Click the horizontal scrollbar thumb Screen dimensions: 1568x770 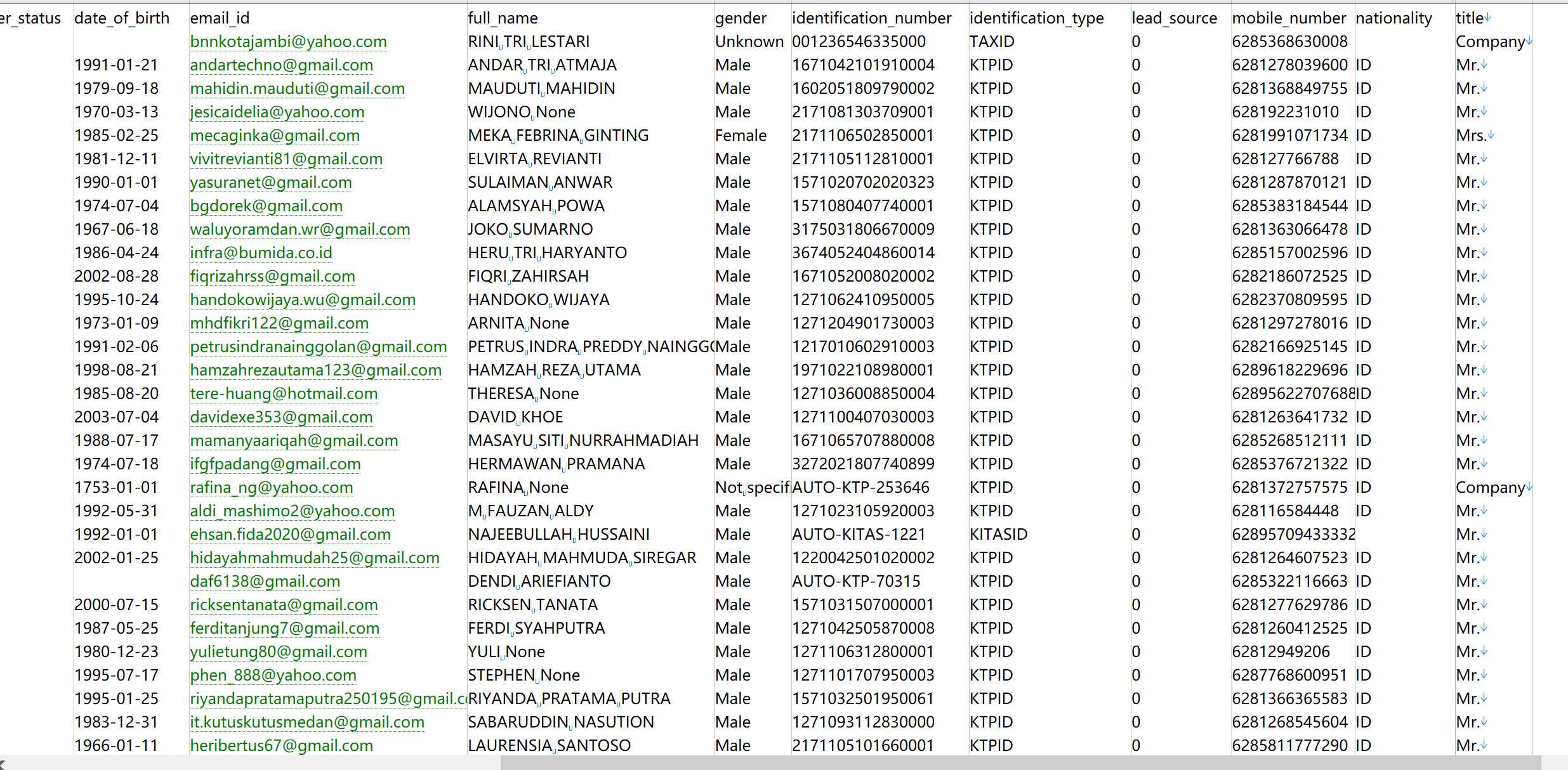pos(1020,762)
